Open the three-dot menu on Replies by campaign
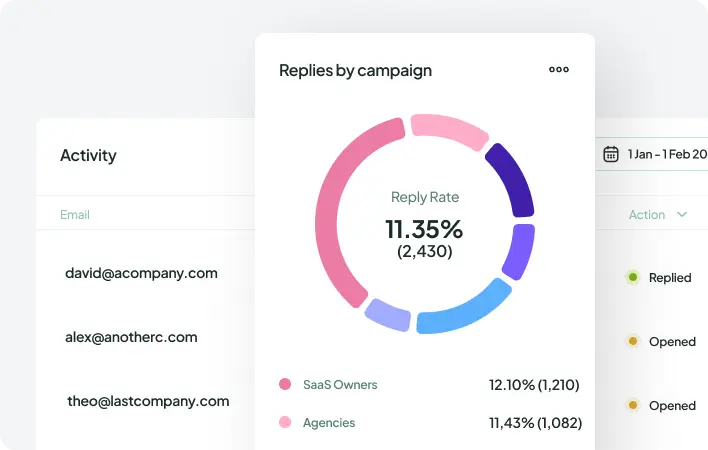 pyautogui.click(x=559, y=70)
